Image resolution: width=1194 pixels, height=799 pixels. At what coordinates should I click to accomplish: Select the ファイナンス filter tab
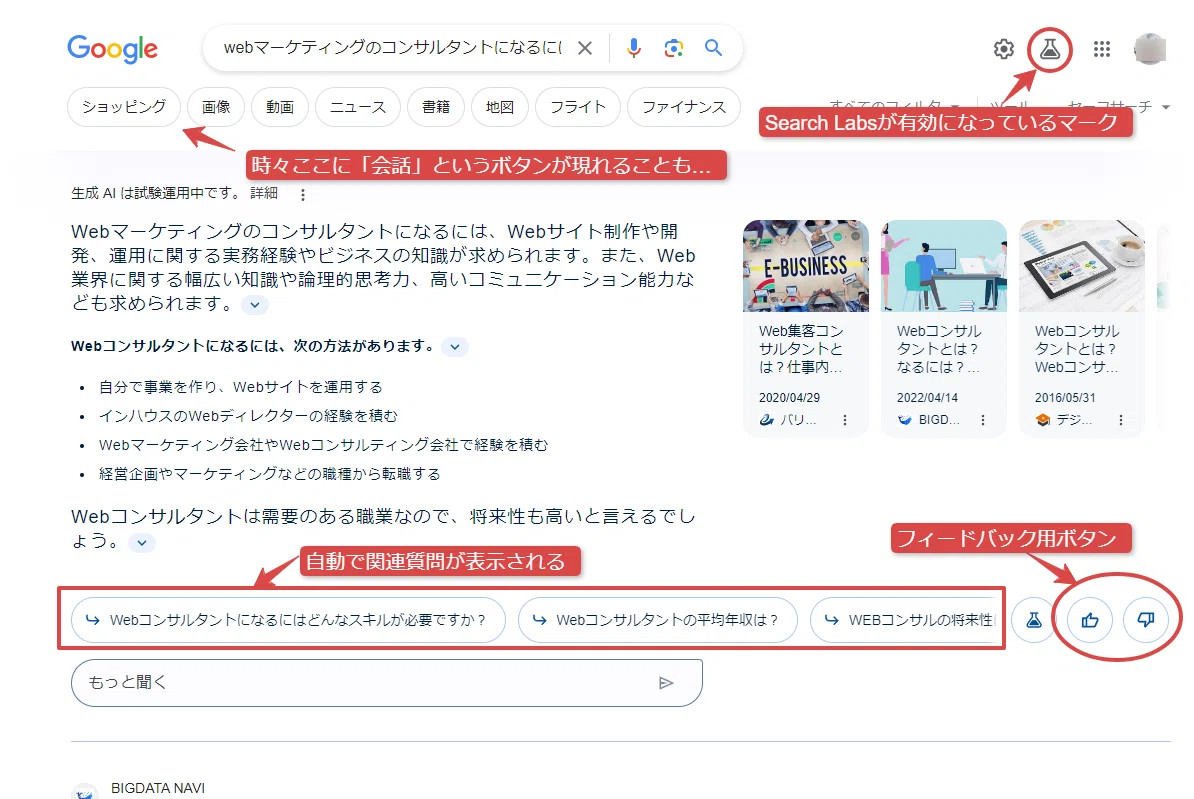[684, 107]
